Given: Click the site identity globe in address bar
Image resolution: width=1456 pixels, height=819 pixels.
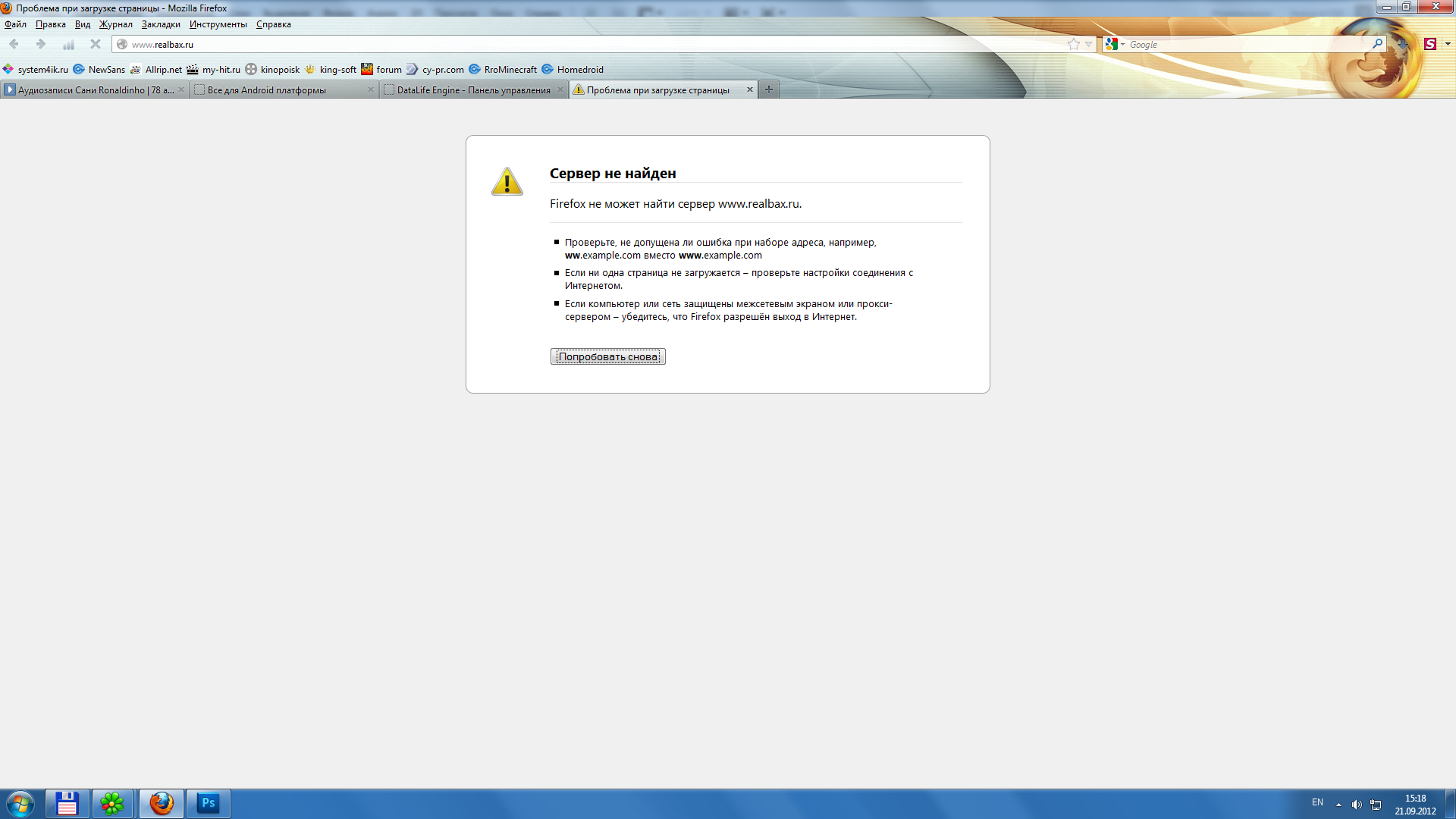Looking at the screenshot, I should pyautogui.click(x=122, y=44).
